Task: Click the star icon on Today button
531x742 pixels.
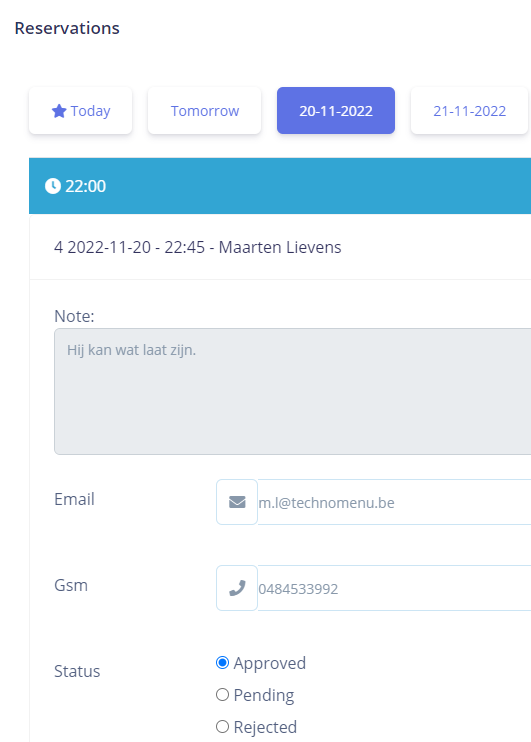Action: click(59, 111)
